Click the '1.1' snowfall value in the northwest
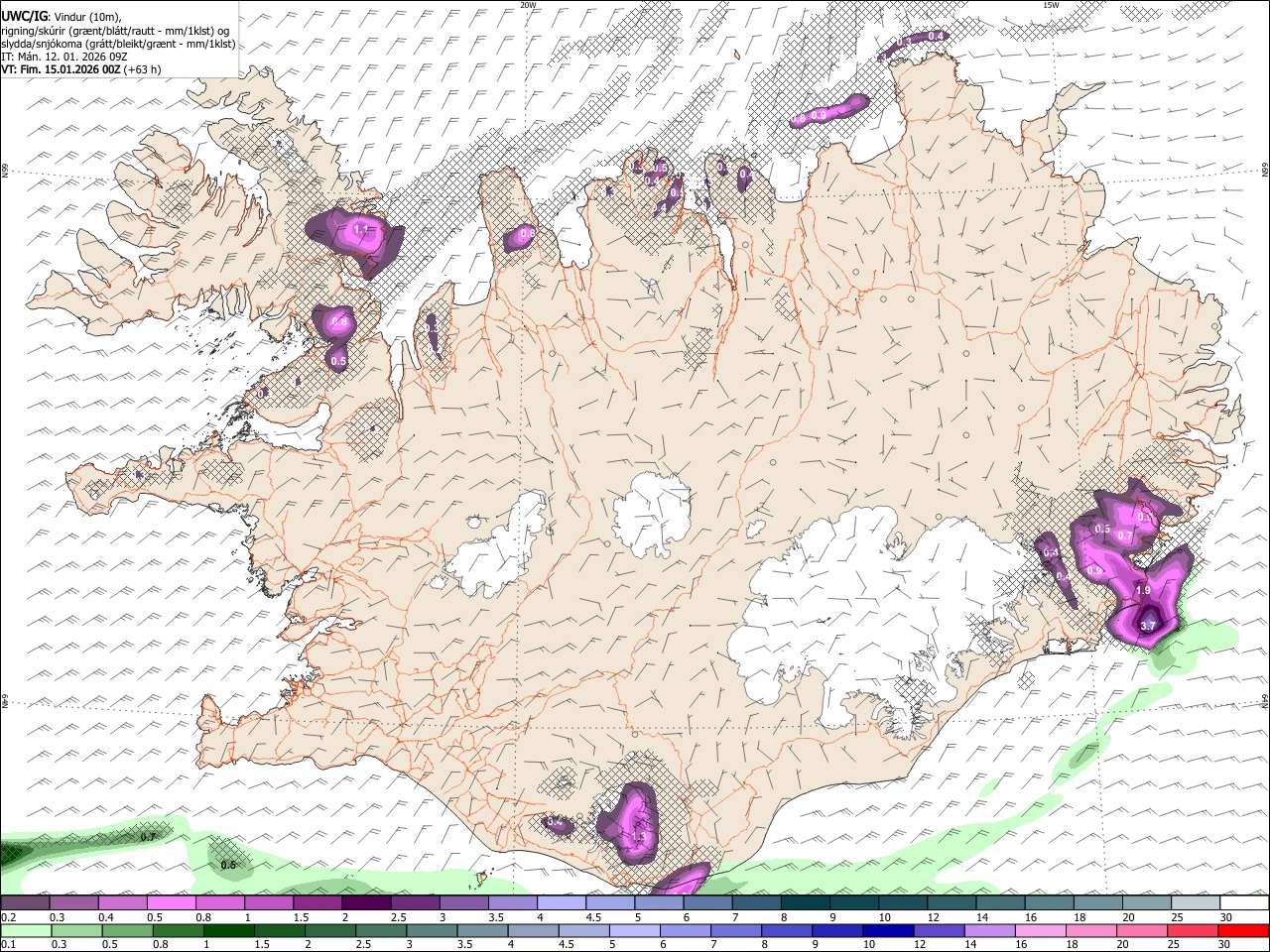The width and height of the screenshot is (1270, 952). 361,229
